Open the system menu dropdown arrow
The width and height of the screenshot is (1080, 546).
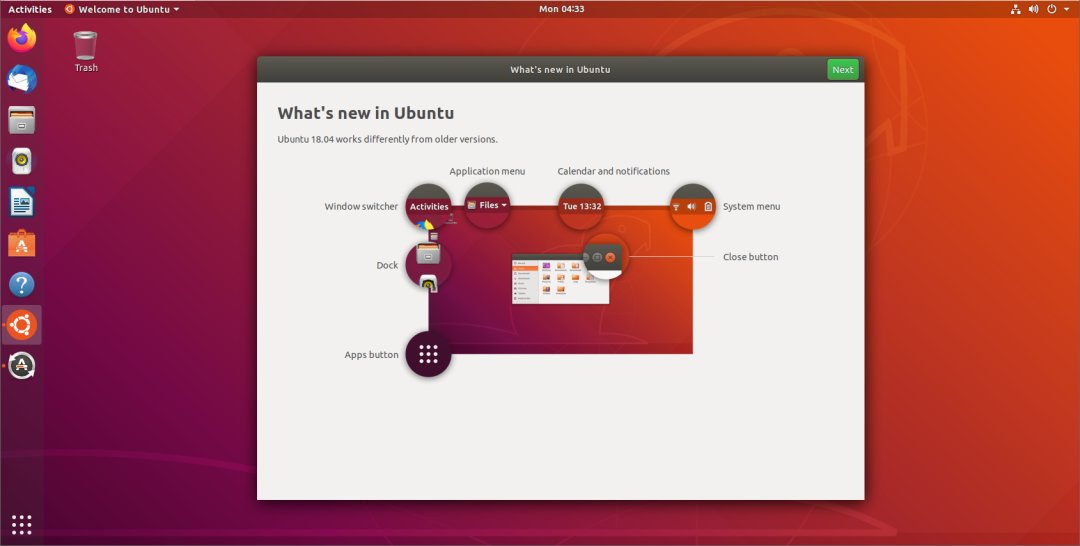click(1066, 10)
